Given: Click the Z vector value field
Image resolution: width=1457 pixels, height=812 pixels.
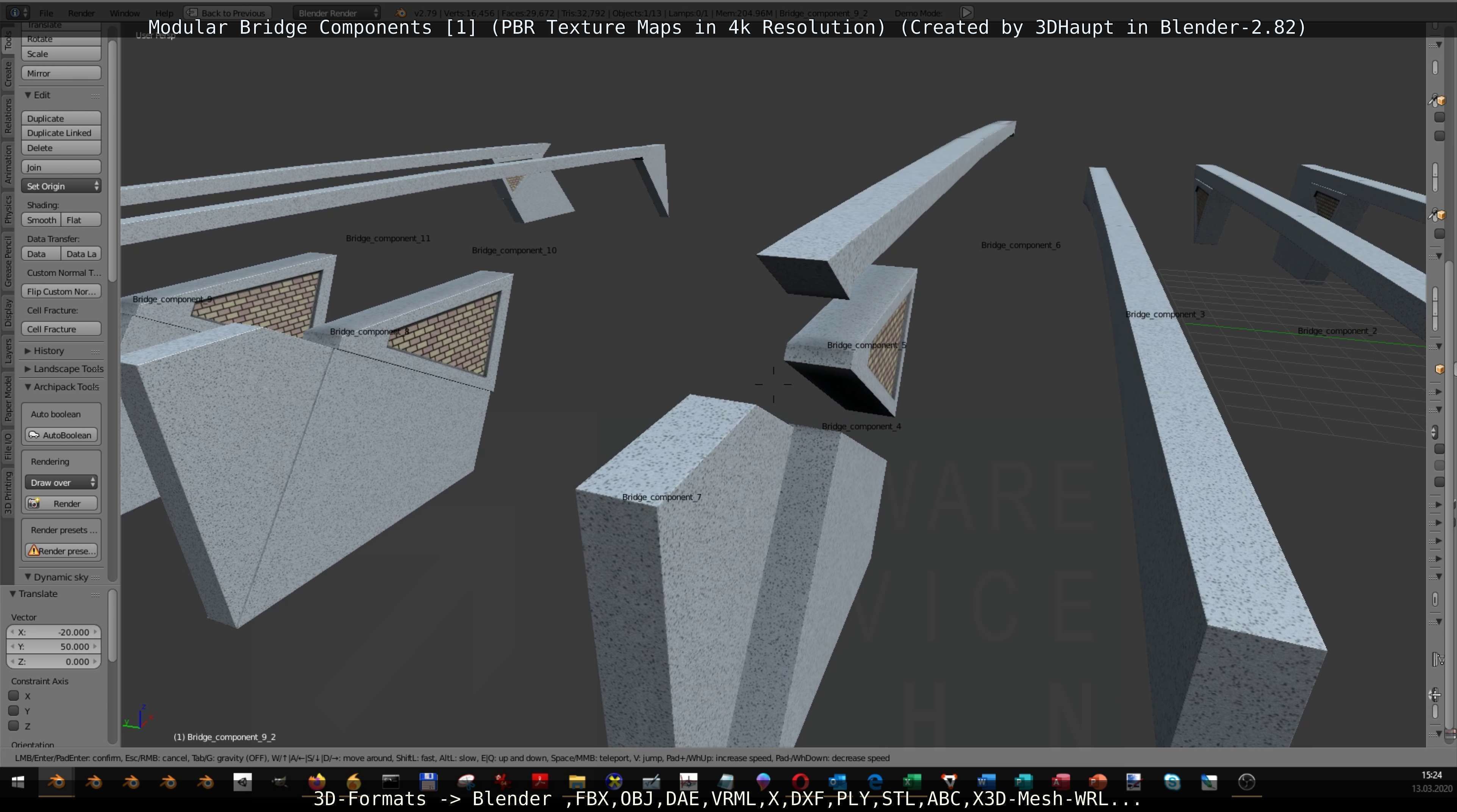Looking at the screenshot, I should 54,661.
